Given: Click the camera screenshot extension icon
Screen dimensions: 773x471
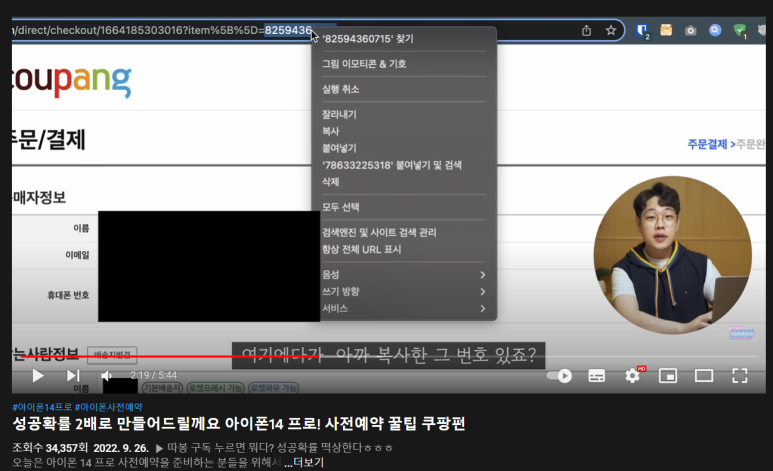Looking at the screenshot, I should pos(690,31).
